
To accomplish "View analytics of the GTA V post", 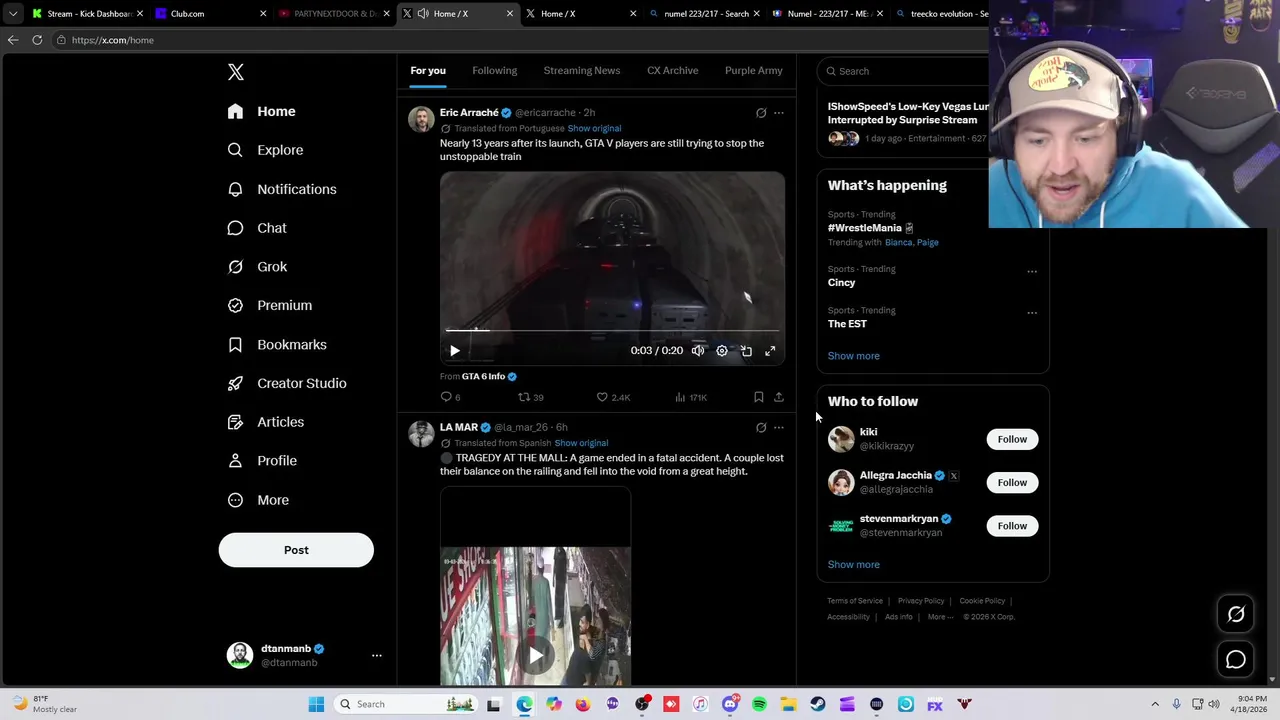I will tap(690, 397).
